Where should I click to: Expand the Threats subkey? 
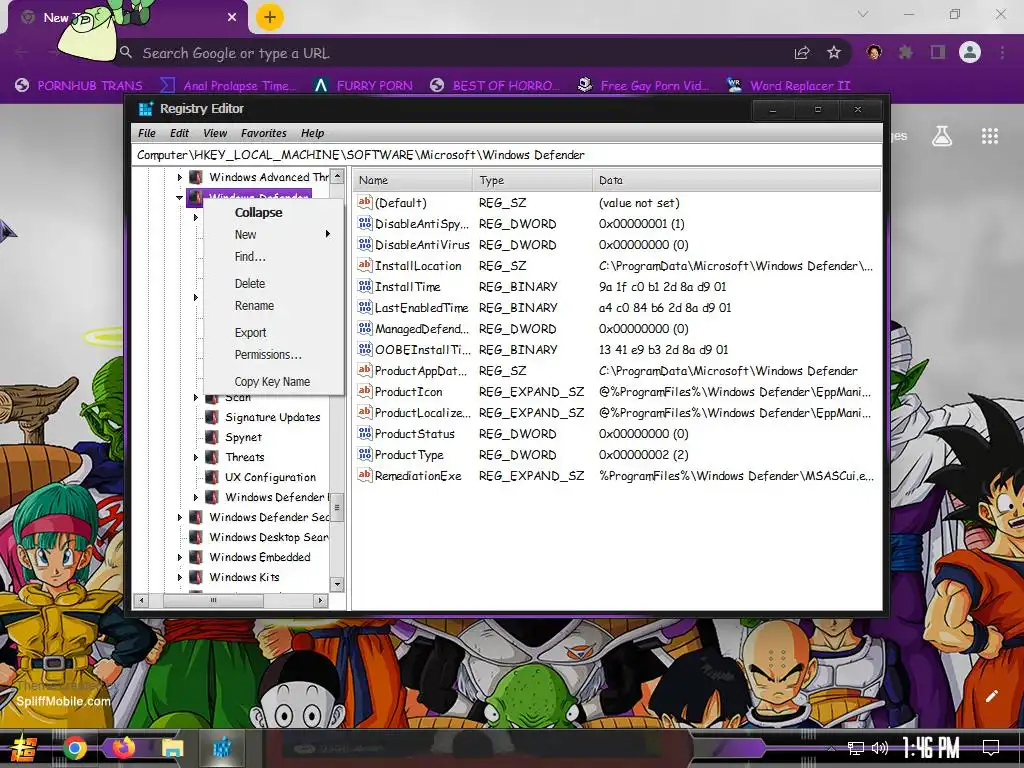click(x=196, y=457)
